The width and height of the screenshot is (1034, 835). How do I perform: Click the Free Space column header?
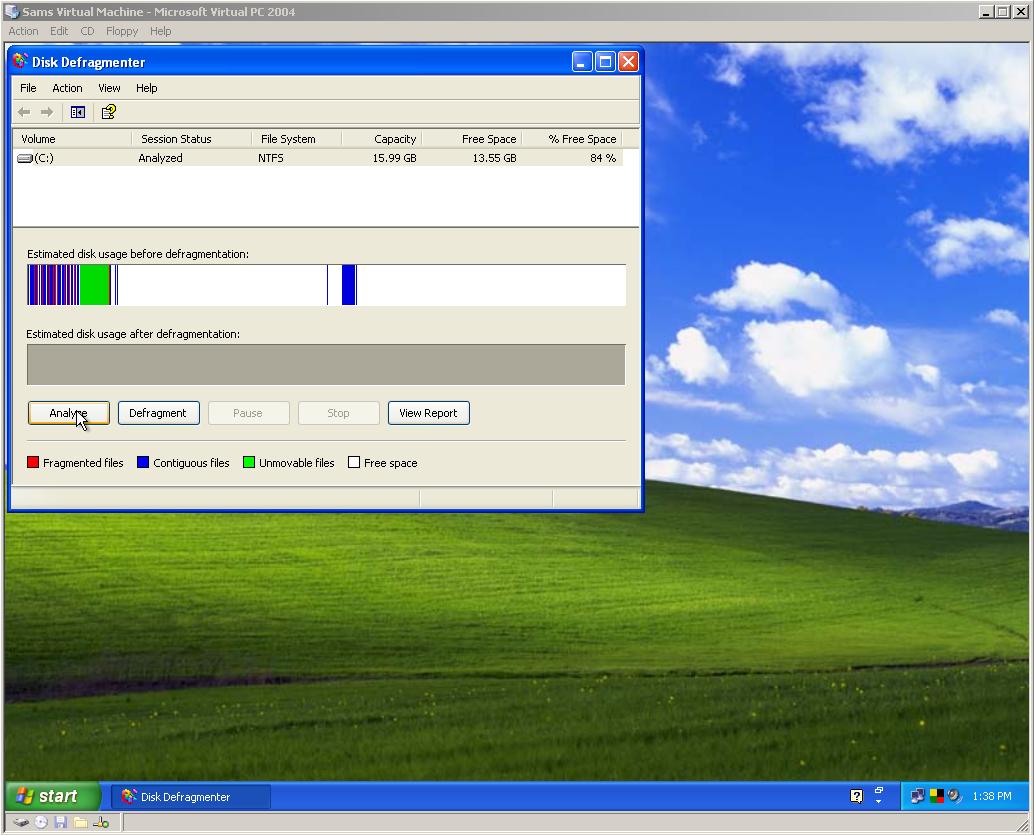(471, 139)
